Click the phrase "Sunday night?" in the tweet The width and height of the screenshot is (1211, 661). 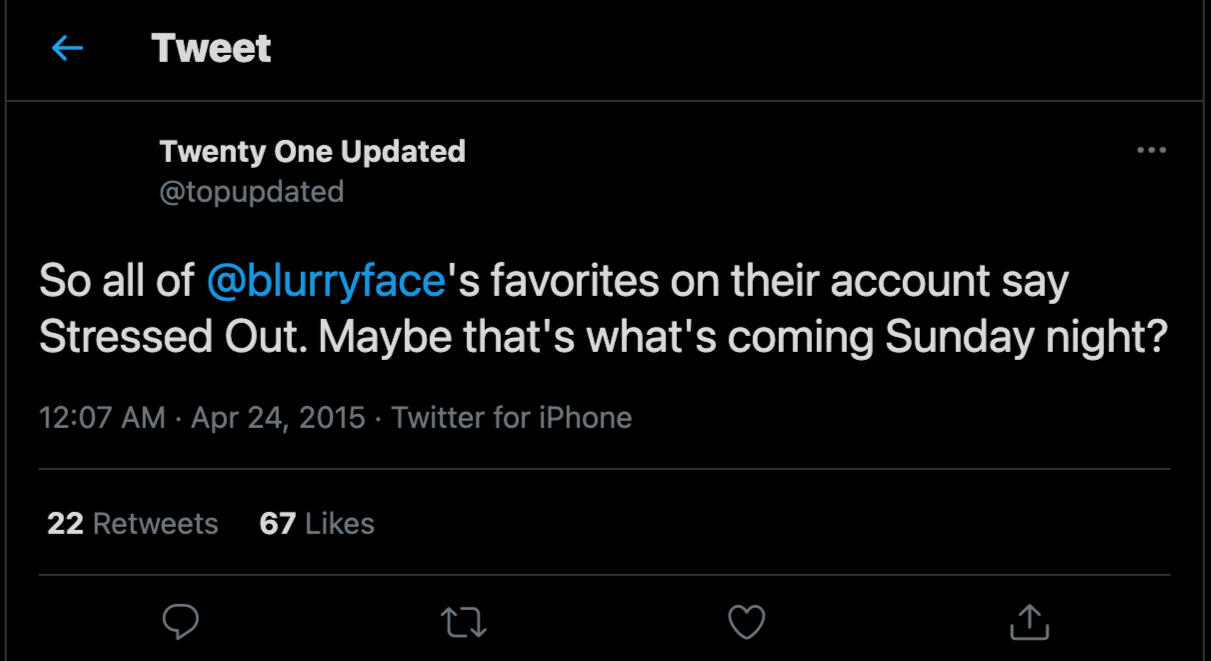pyautogui.click(x=1027, y=338)
